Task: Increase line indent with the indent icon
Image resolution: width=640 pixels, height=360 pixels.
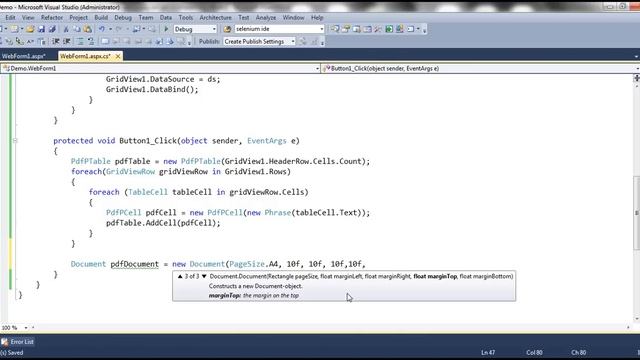Action: pyautogui.click(x=67, y=41)
